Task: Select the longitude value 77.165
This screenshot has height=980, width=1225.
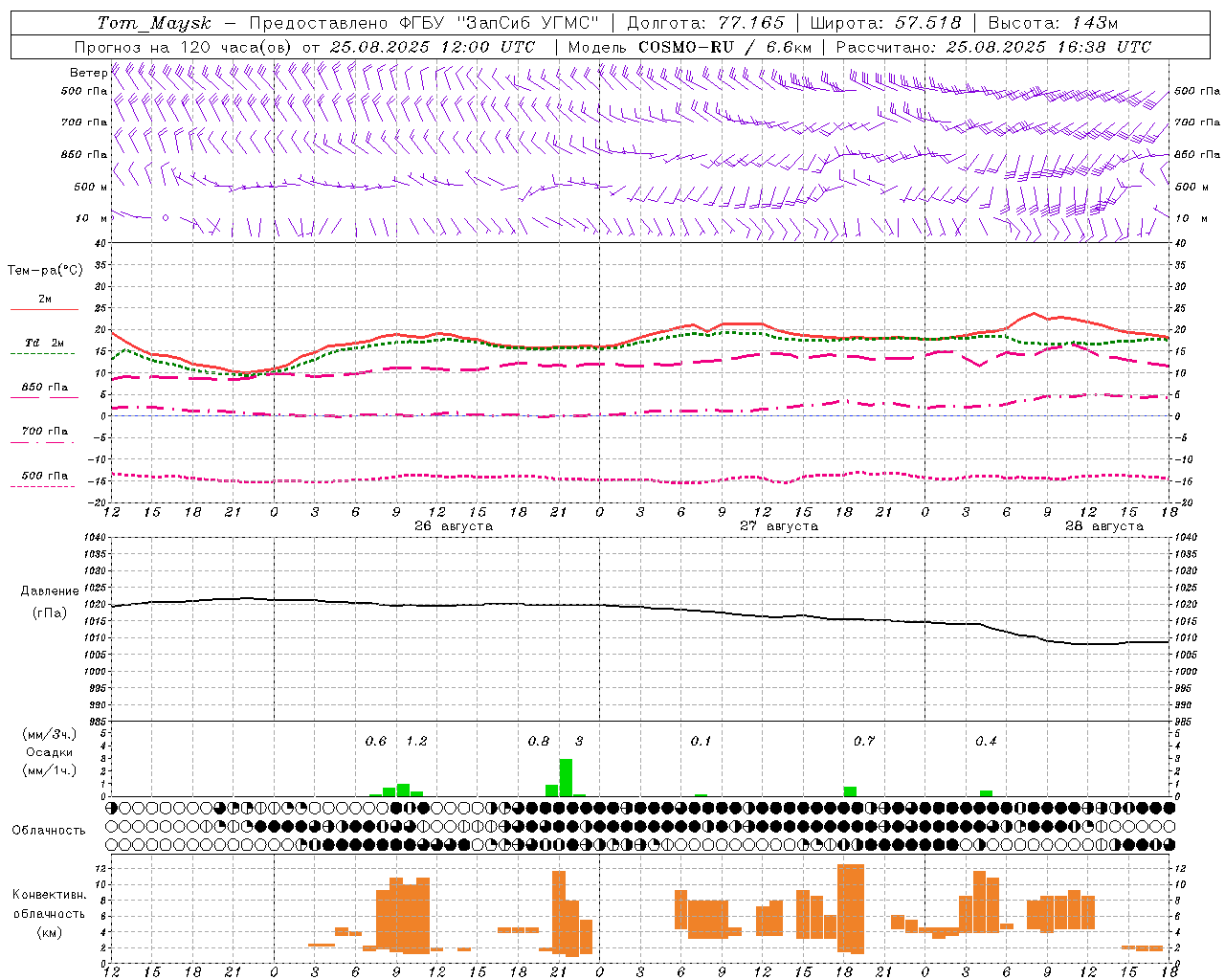Action: click(x=751, y=23)
